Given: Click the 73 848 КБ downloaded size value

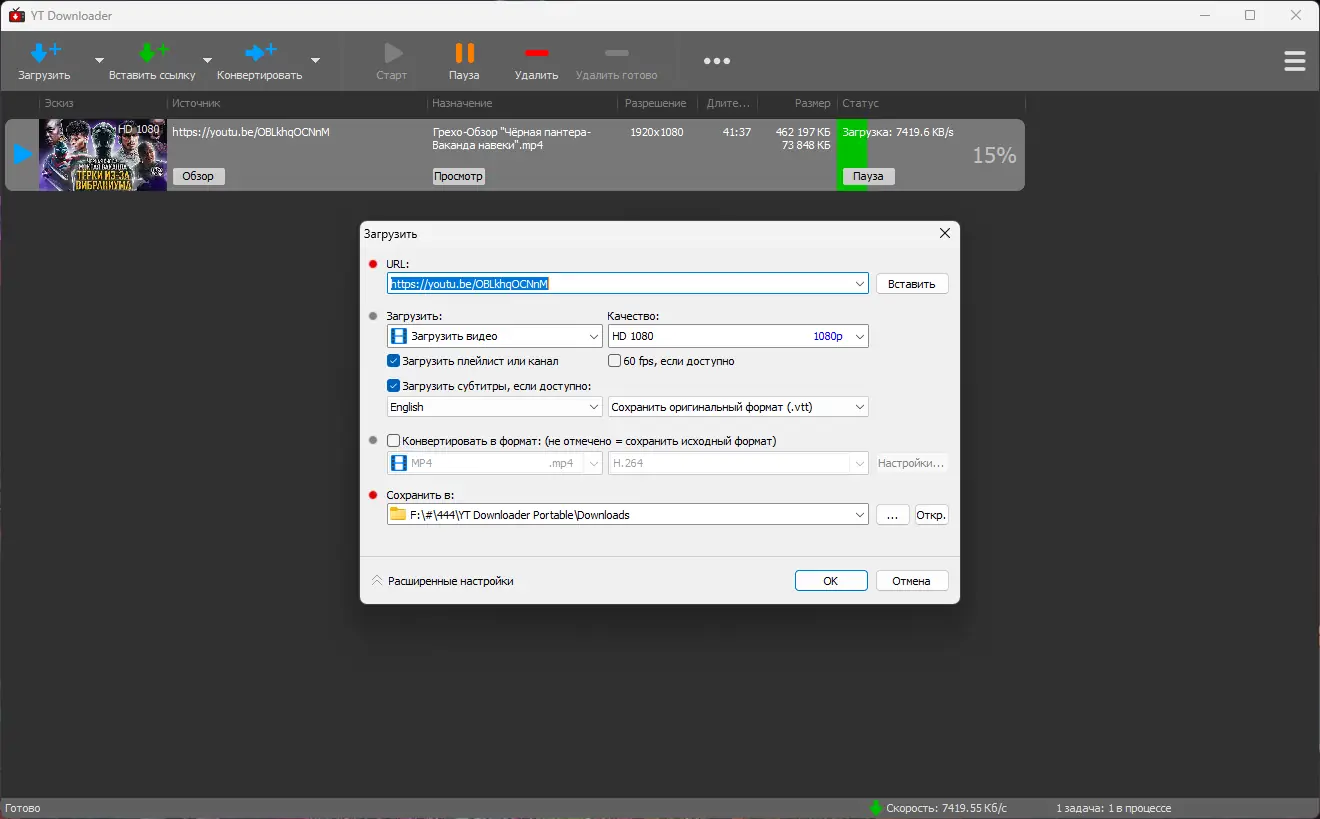Looking at the screenshot, I should (x=806, y=146).
